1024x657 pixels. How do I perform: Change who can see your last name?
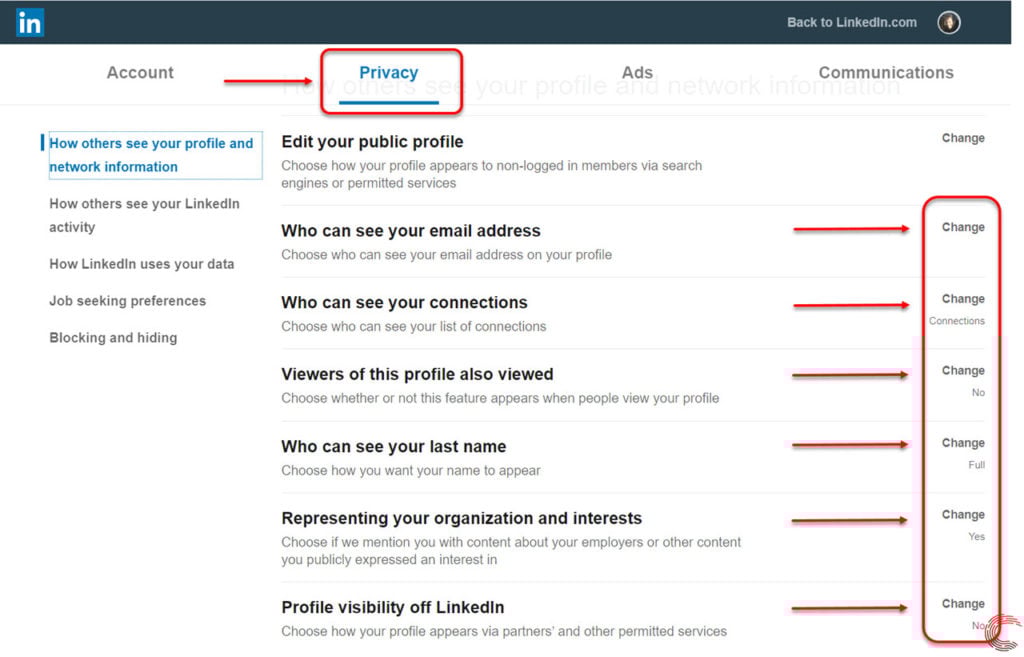pos(963,443)
